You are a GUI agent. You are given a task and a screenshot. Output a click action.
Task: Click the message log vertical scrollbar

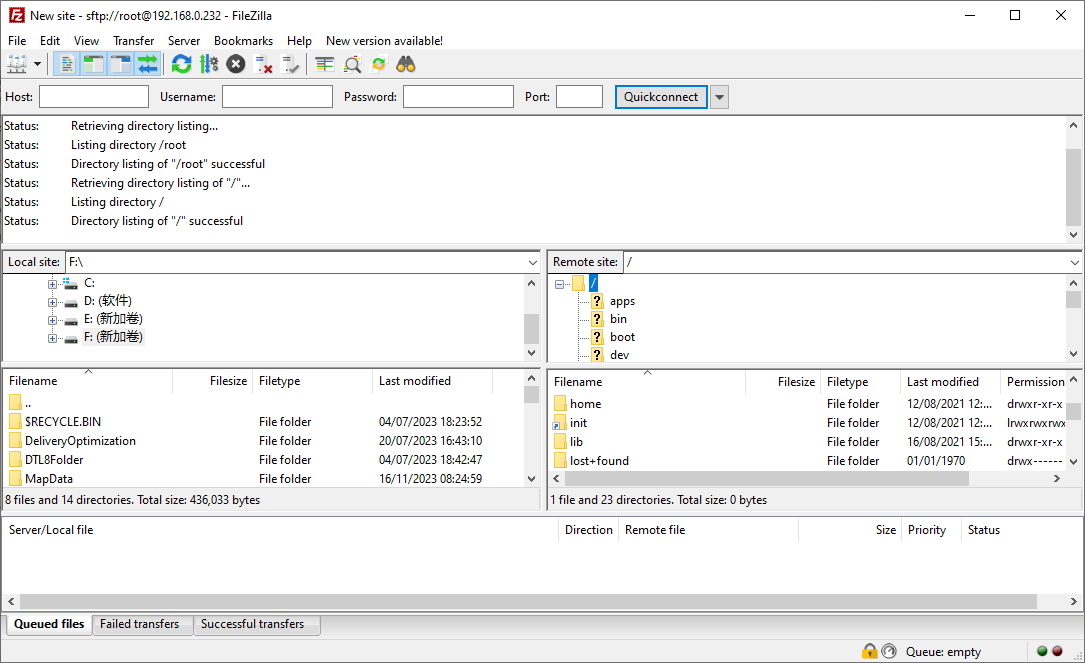pyautogui.click(x=1073, y=187)
